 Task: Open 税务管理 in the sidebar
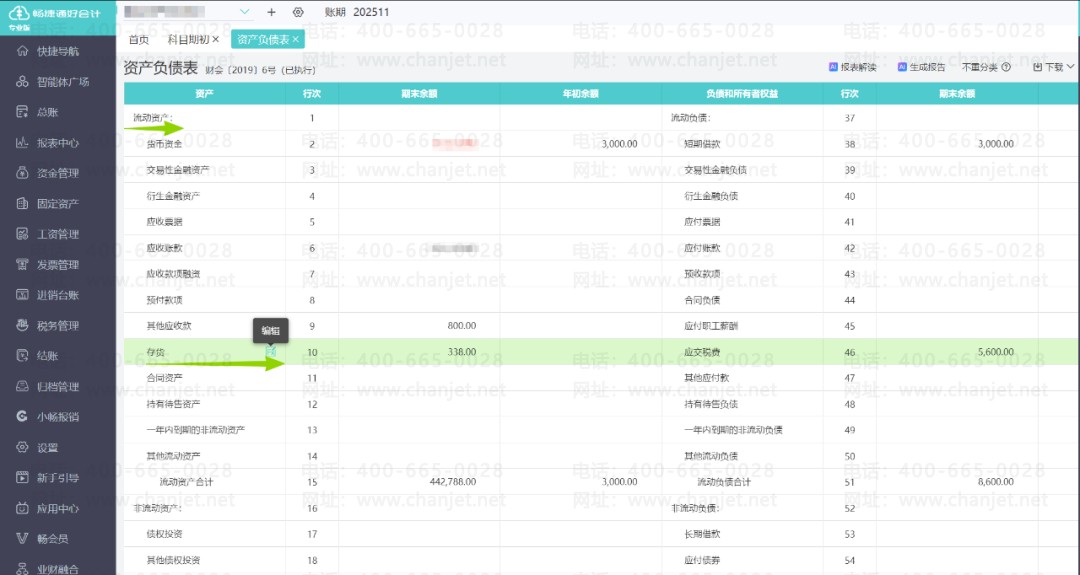pos(58,326)
